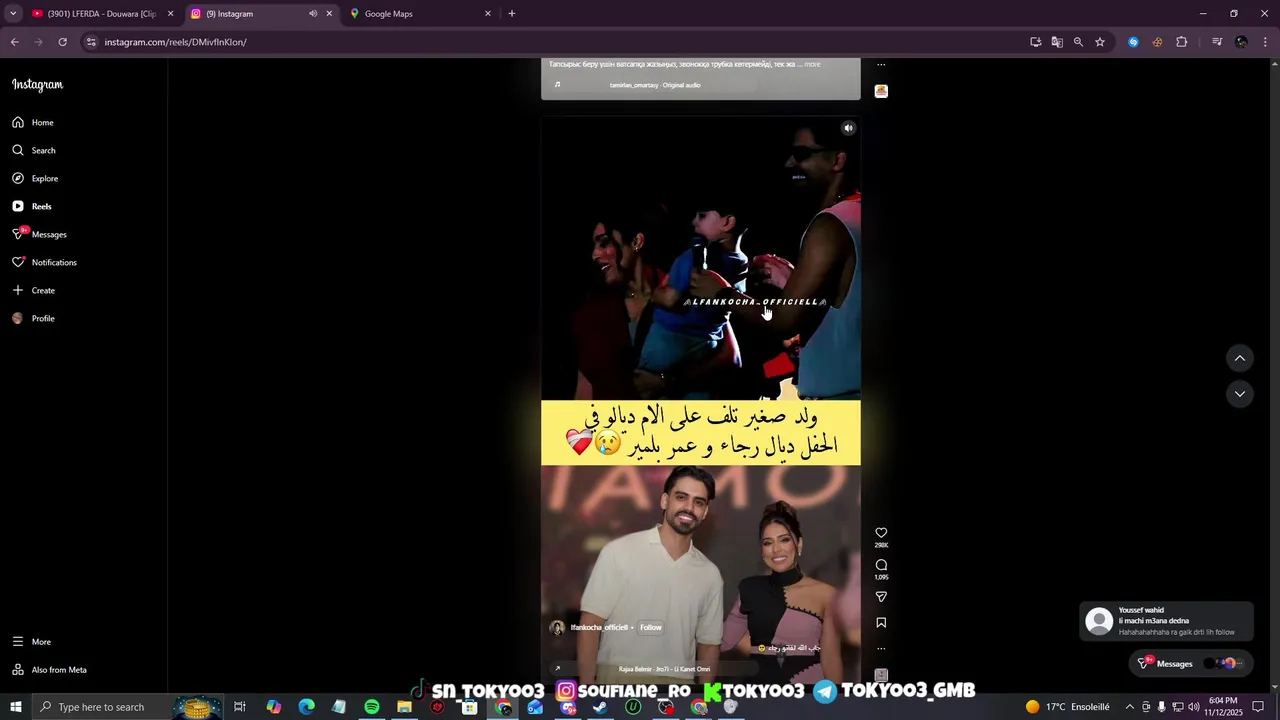This screenshot has width=1280, height=720.
Task: Mute the Instagram tab audio indicator
Action: tap(313, 14)
